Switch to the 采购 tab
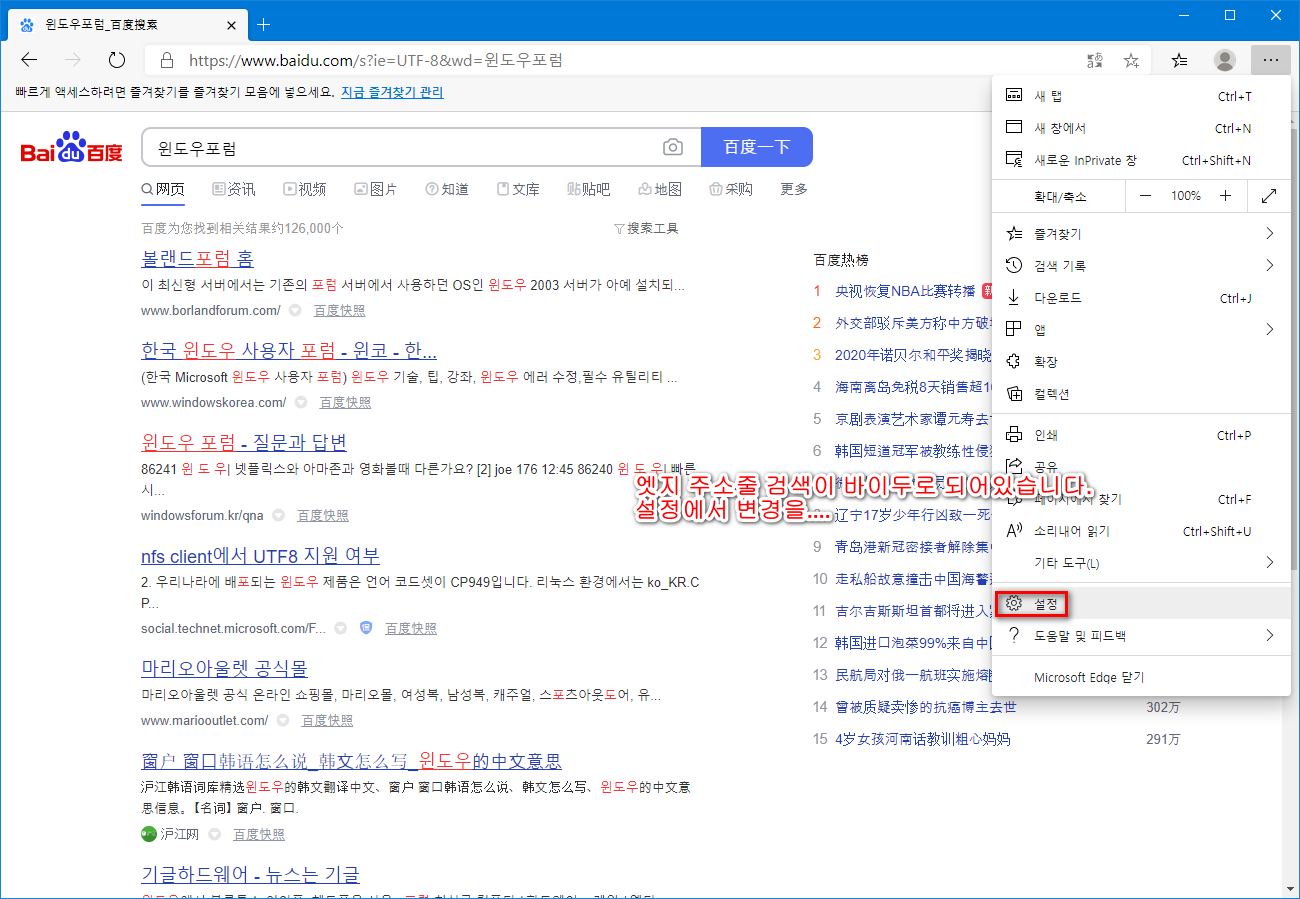Image resolution: width=1300 pixels, height=899 pixels. point(731,189)
